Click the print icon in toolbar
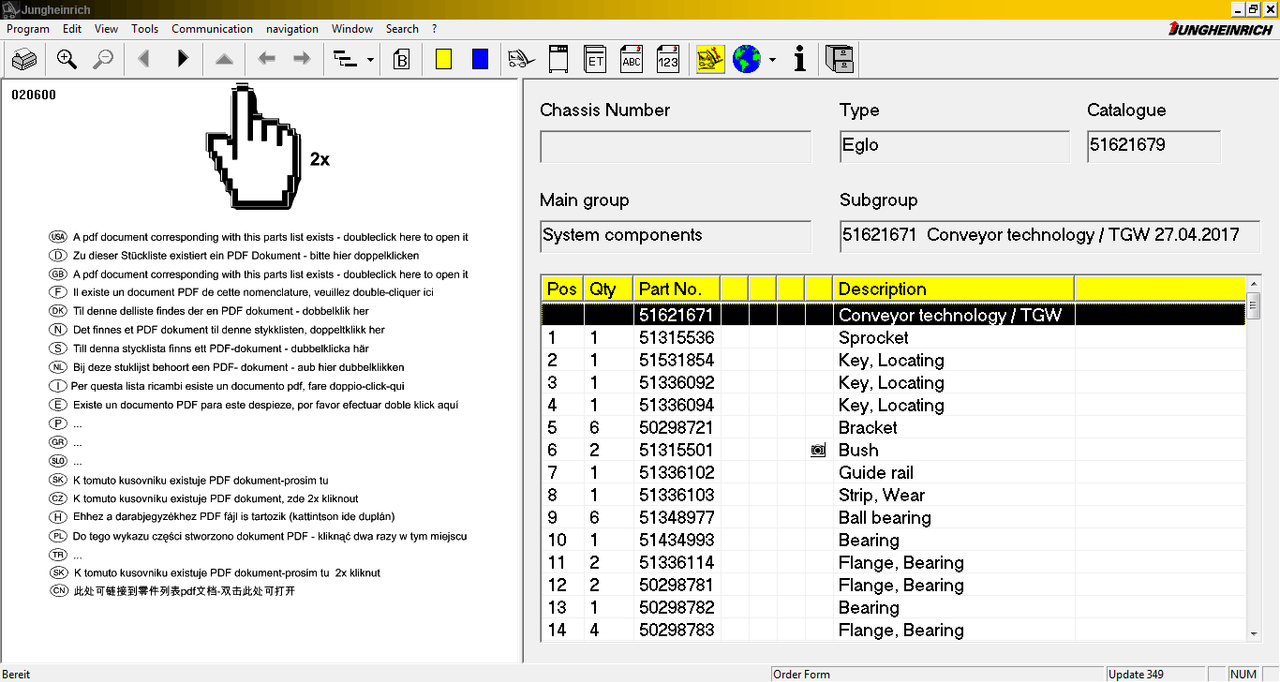 pyautogui.click(x=25, y=60)
